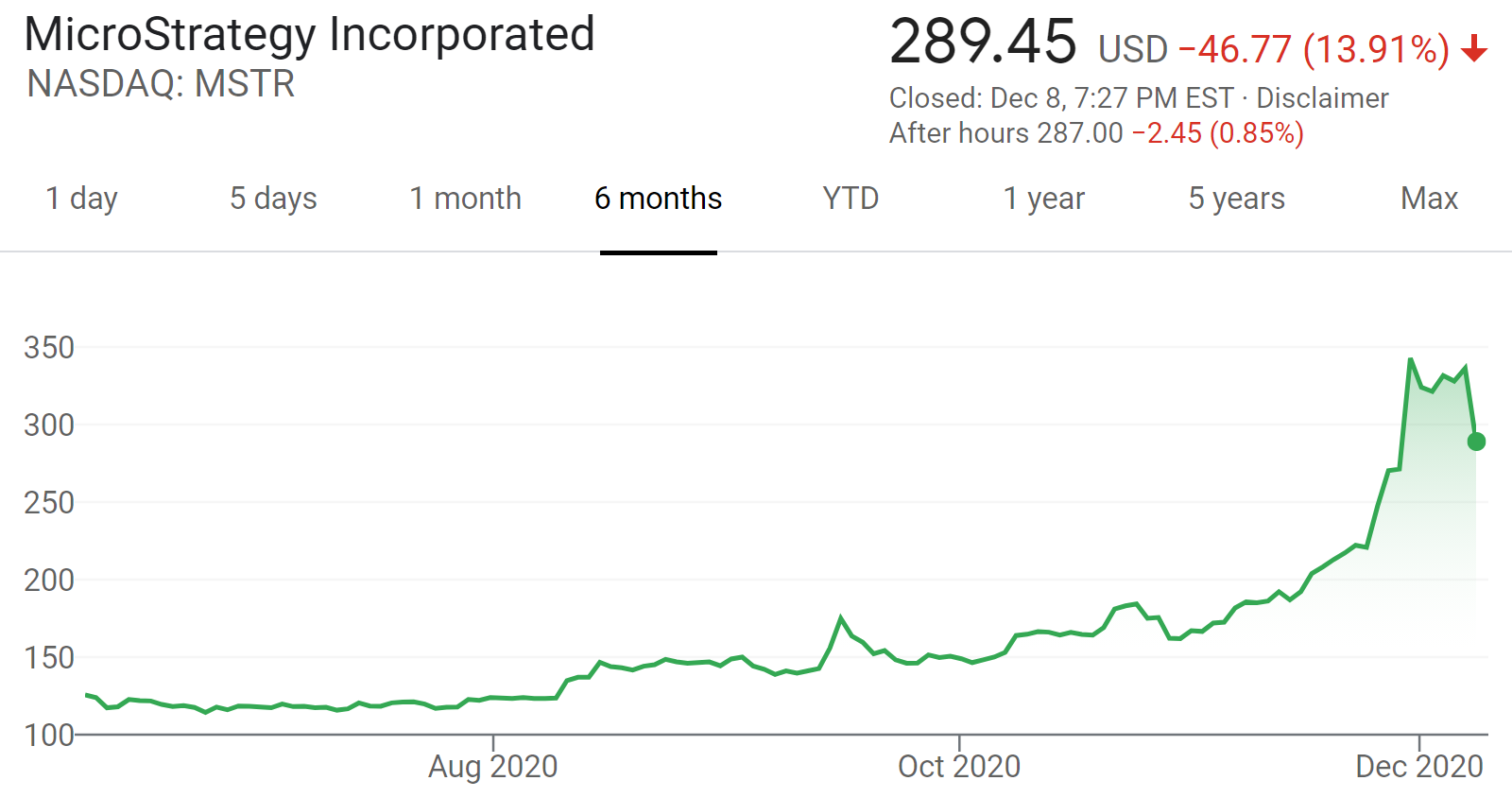Click the after hours 287.00 price

(1080, 133)
